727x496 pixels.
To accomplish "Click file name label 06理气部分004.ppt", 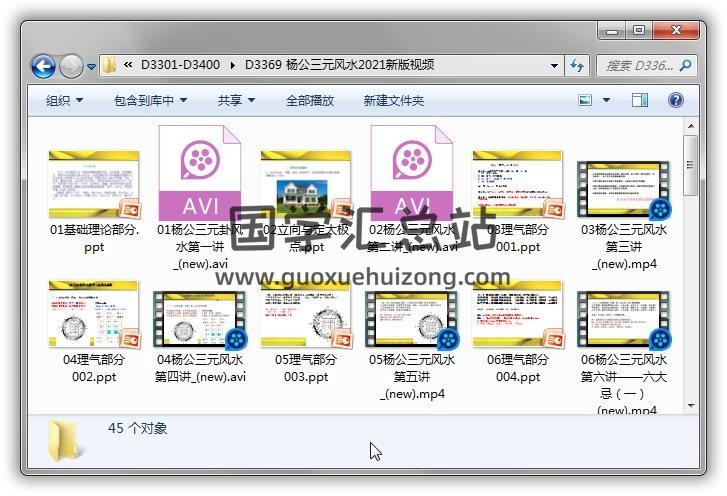I will click(x=518, y=368).
